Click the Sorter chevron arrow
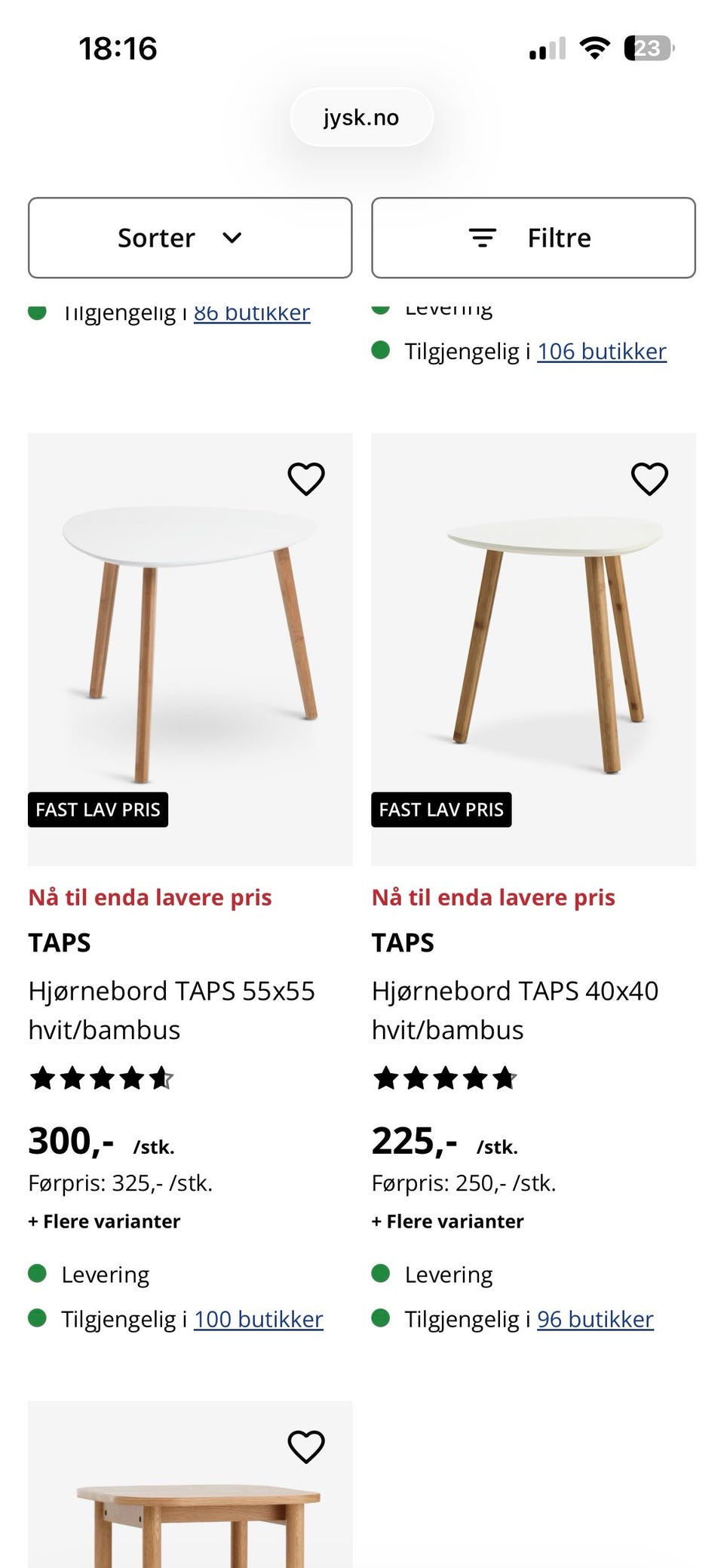 pyautogui.click(x=232, y=238)
